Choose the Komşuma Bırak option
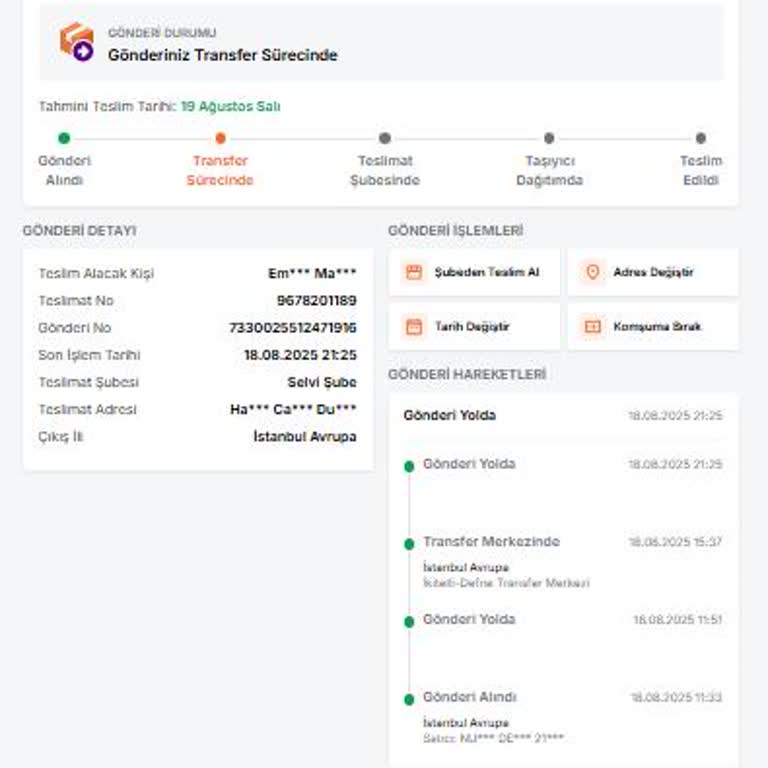Image resolution: width=768 pixels, height=768 pixels. pos(653,326)
